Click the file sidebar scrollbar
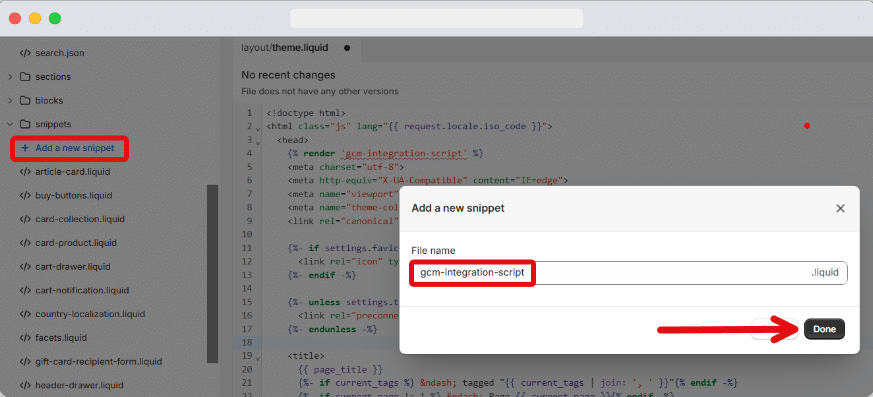 [x=212, y=274]
